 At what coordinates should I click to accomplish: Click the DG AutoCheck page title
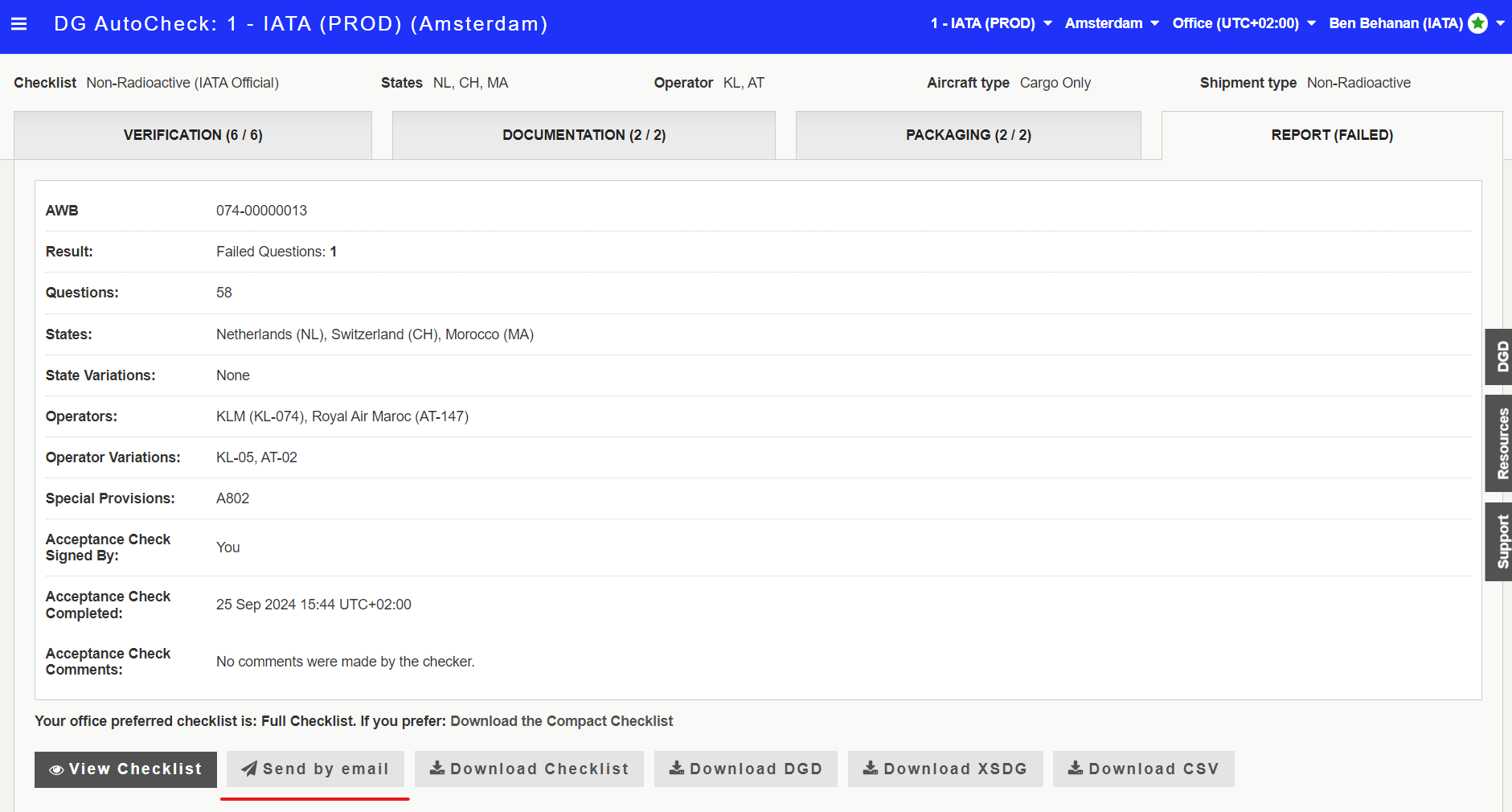301,24
